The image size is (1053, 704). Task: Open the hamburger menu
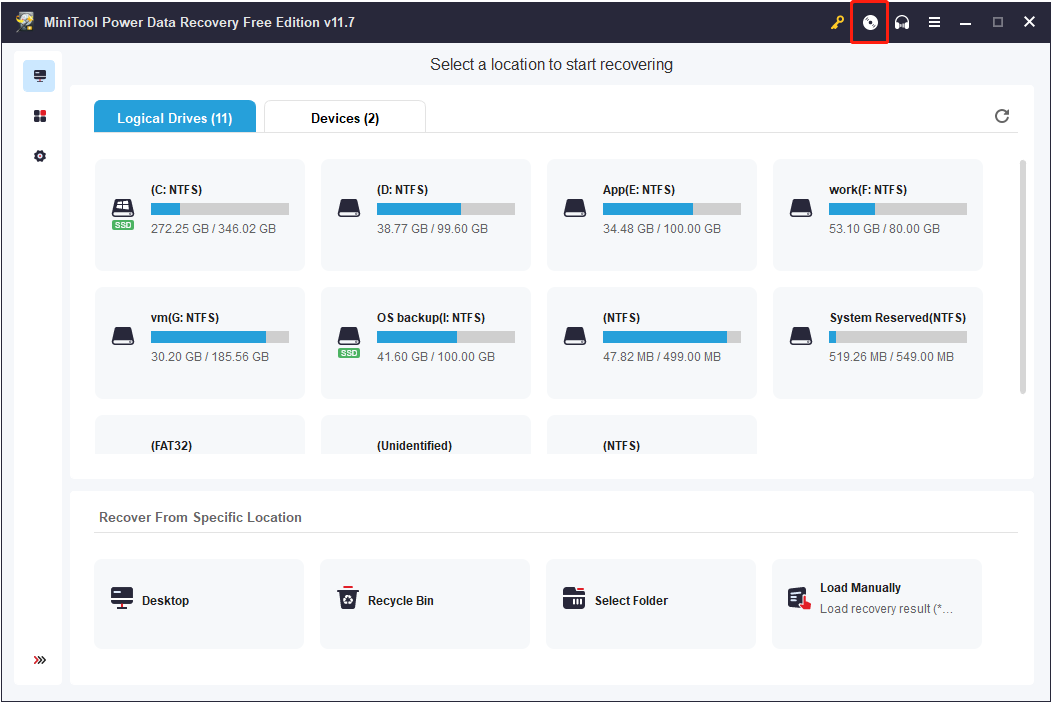(x=934, y=21)
